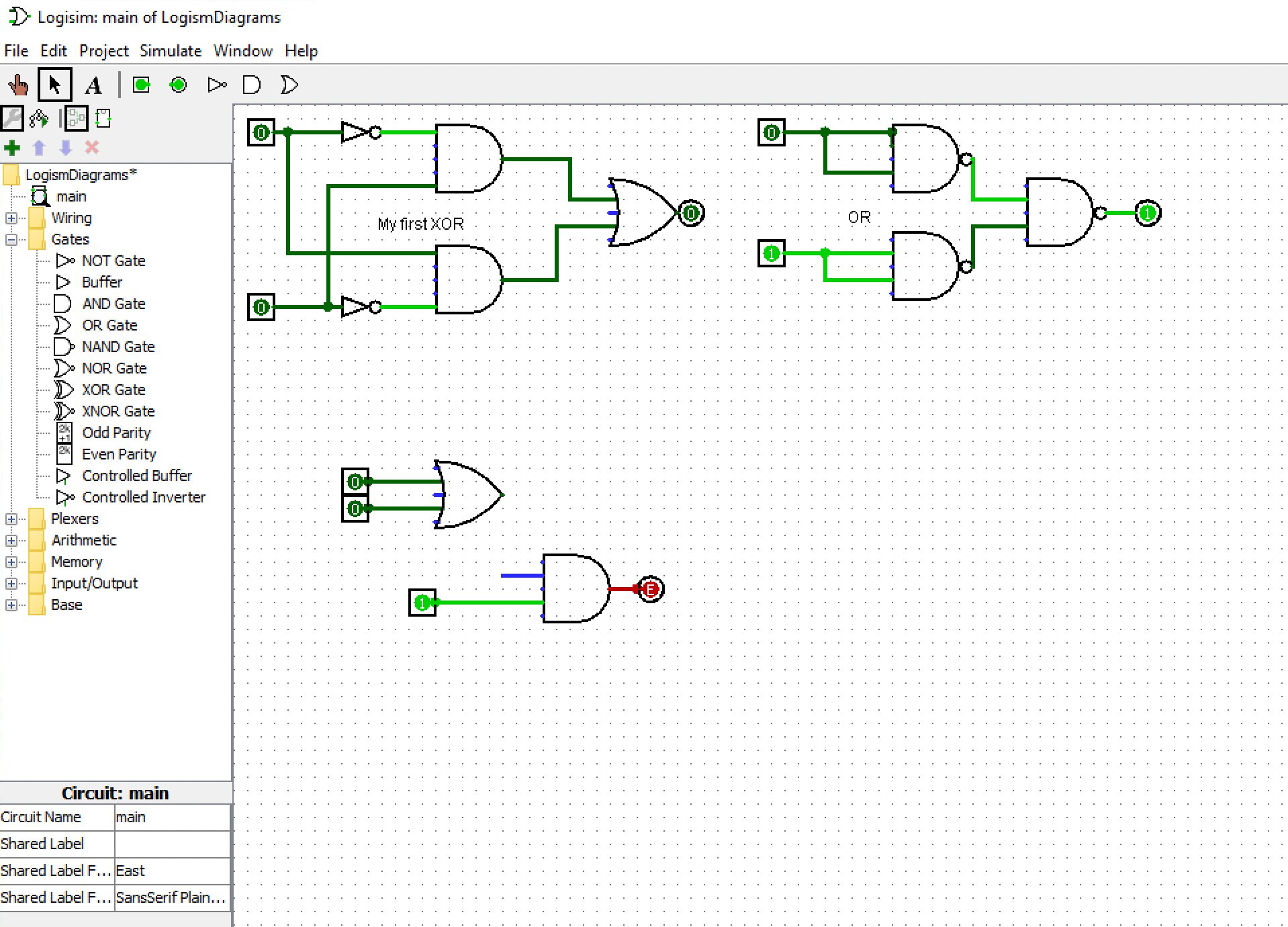Collapse the Gates folder
The image size is (1288, 927).
(x=11, y=239)
